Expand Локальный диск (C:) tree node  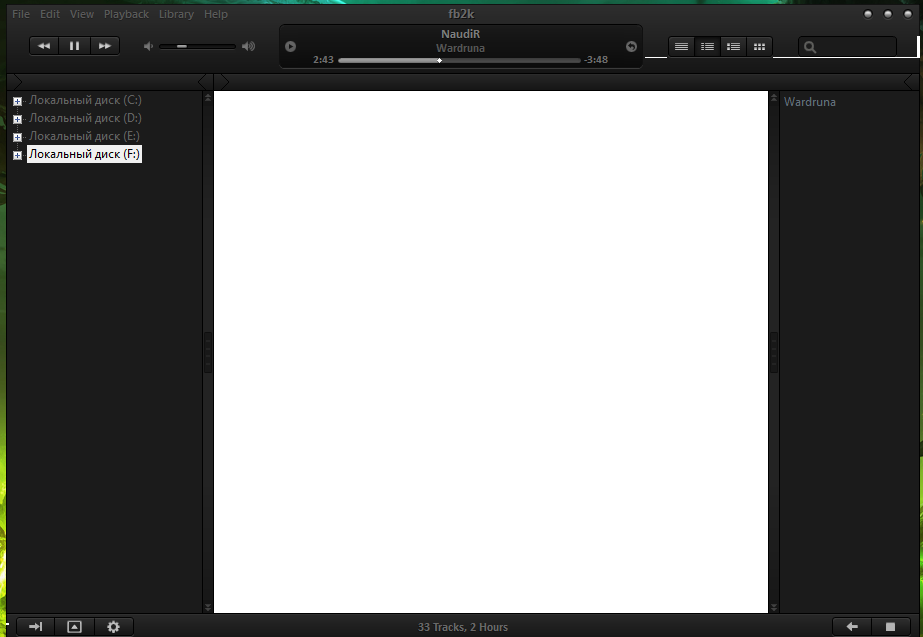pos(17,101)
